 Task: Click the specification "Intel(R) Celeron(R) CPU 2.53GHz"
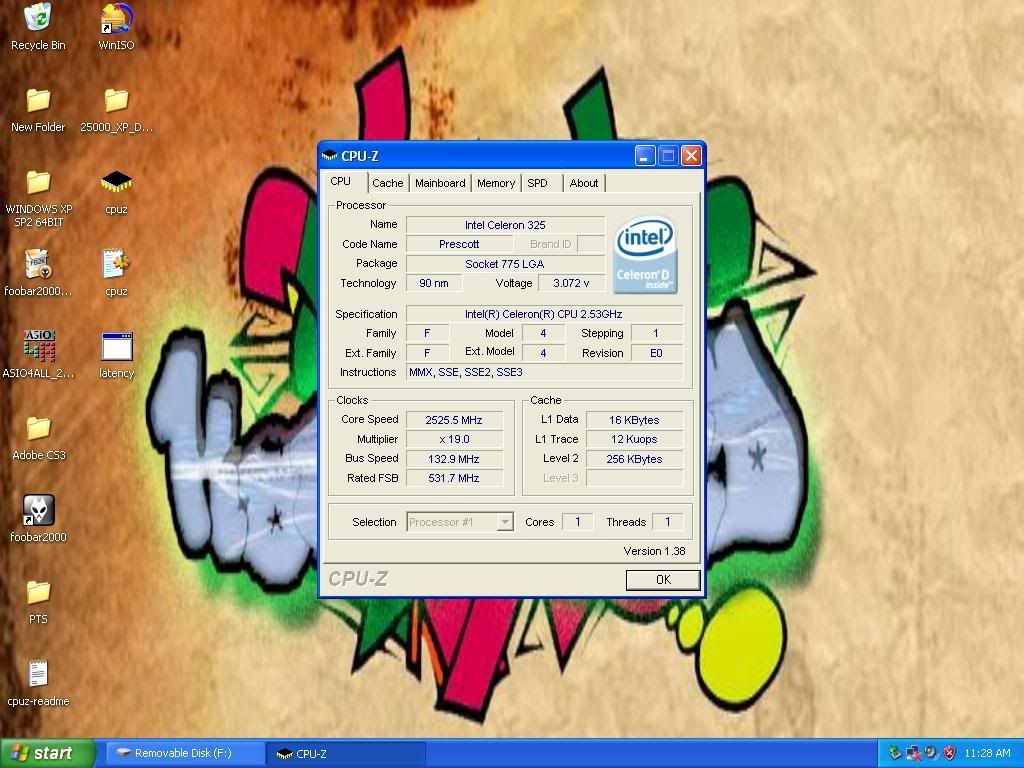click(544, 314)
